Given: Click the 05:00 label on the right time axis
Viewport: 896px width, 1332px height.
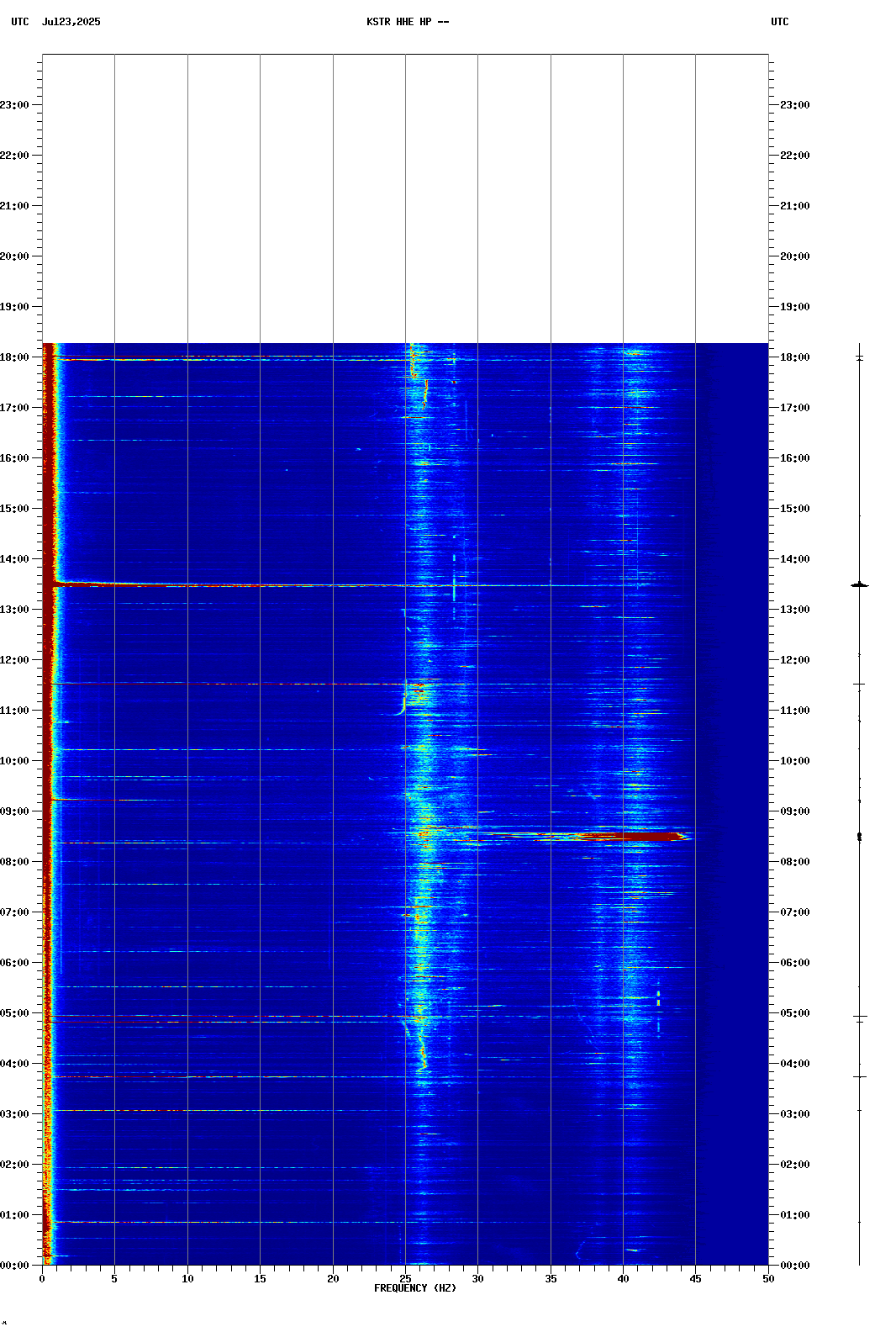Looking at the screenshot, I should [795, 1013].
